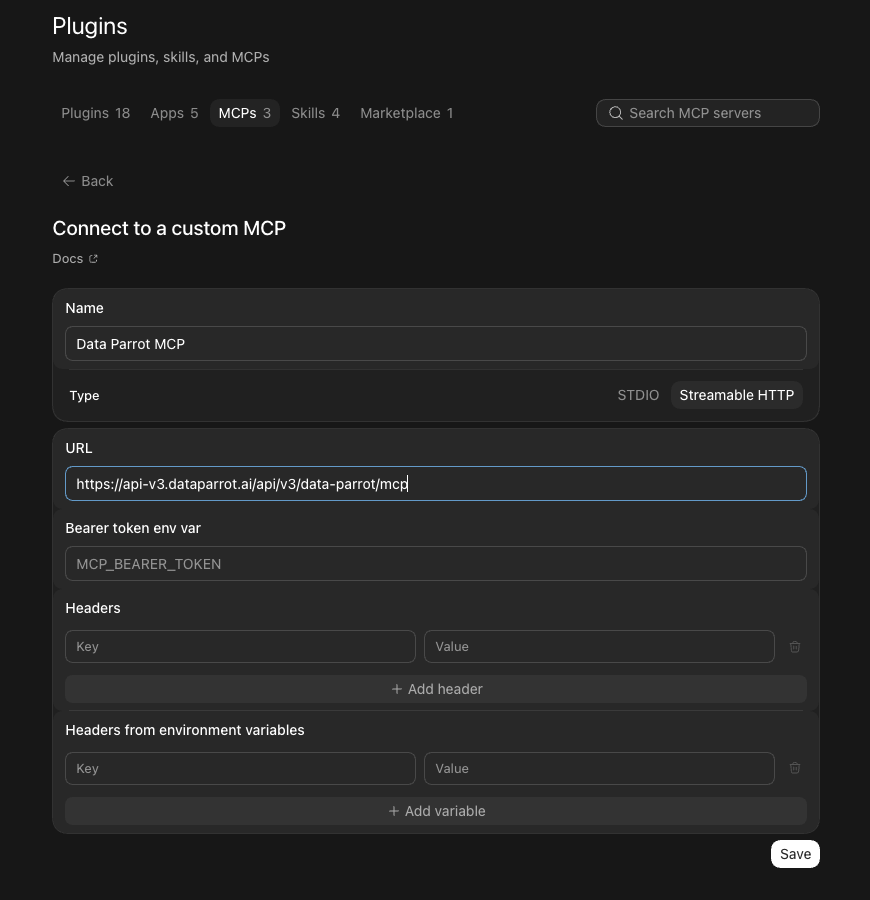Add a new header row

pos(436,689)
